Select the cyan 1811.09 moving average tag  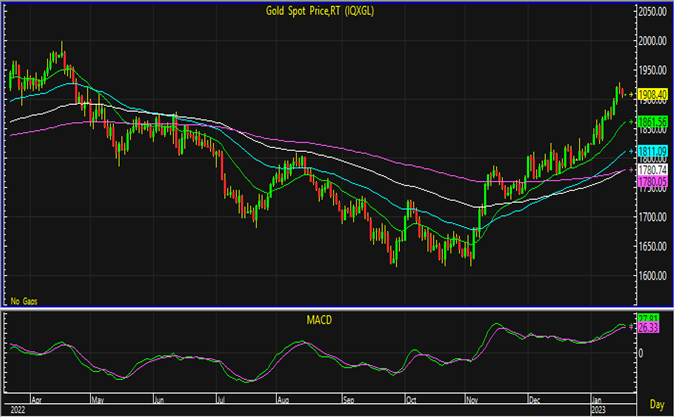653,151
